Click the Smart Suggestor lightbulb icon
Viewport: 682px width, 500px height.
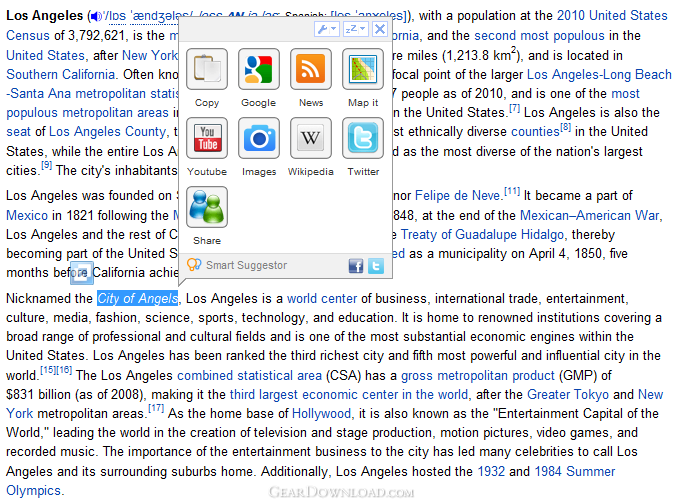[194, 264]
